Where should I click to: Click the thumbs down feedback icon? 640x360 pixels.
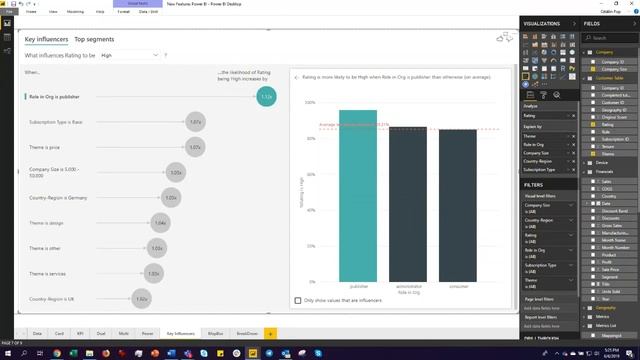[x=509, y=38]
